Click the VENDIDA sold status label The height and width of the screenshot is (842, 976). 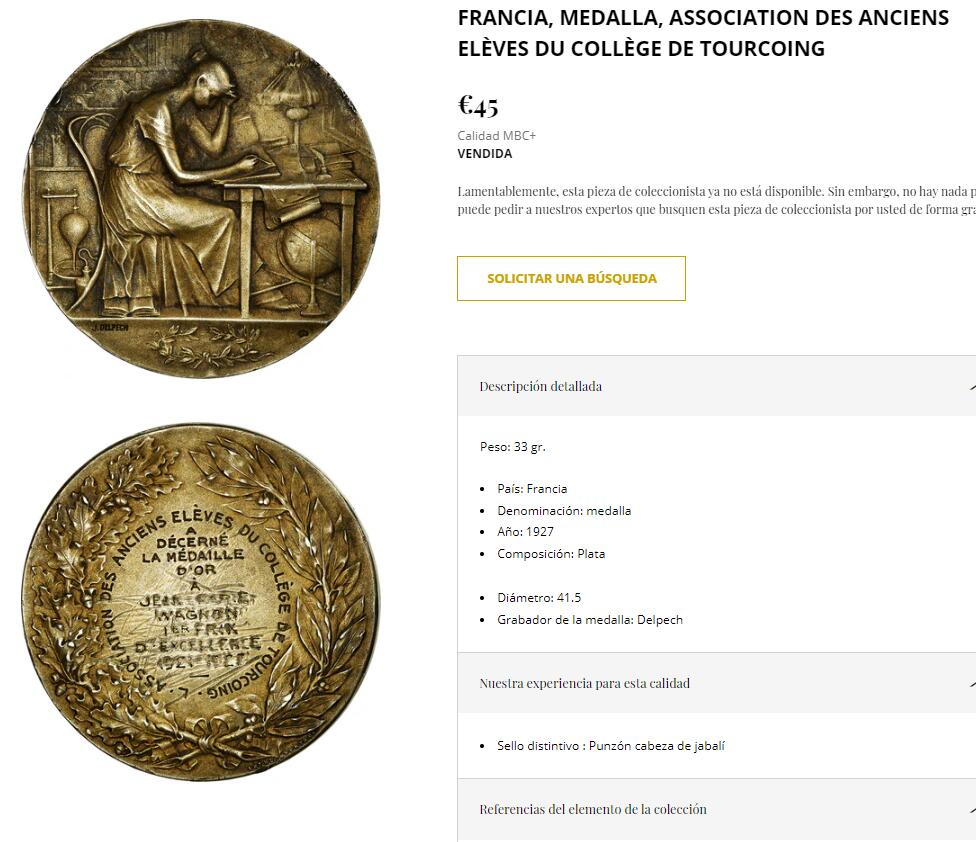point(485,154)
